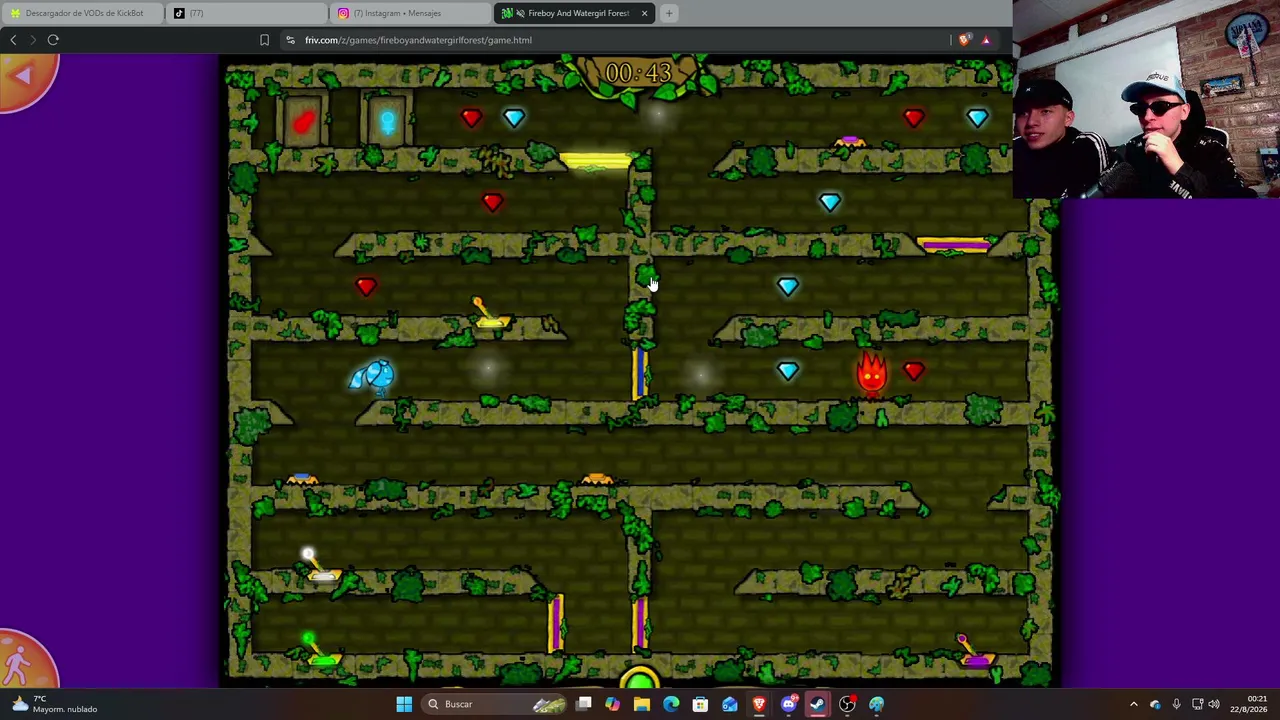Grab the blue diamond nearest the exit doors
The width and height of the screenshot is (1280, 720).
click(x=514, y=118)
